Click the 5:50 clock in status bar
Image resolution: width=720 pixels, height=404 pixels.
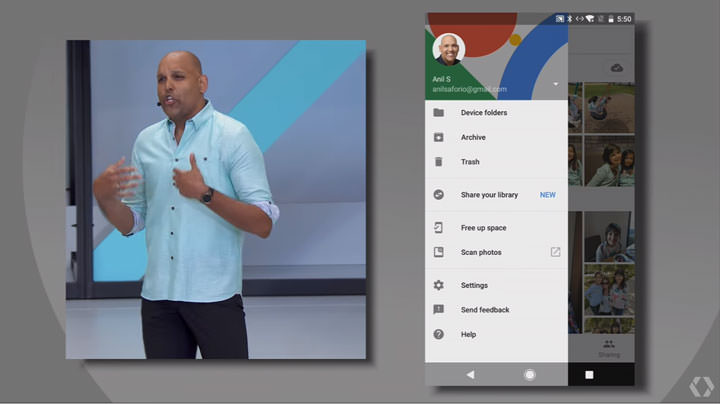click(624, 19)
